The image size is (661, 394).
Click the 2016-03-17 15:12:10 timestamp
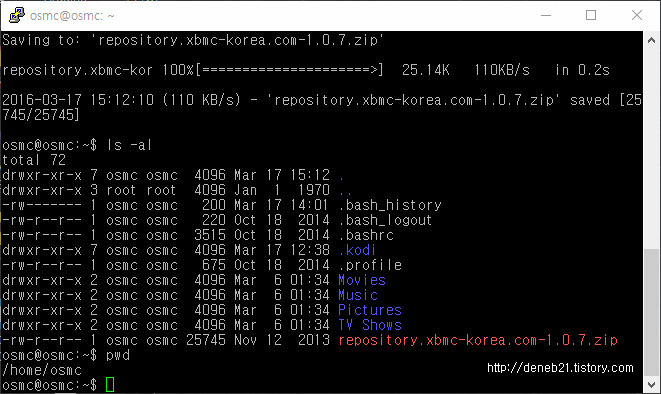click(x=78, y=100)
